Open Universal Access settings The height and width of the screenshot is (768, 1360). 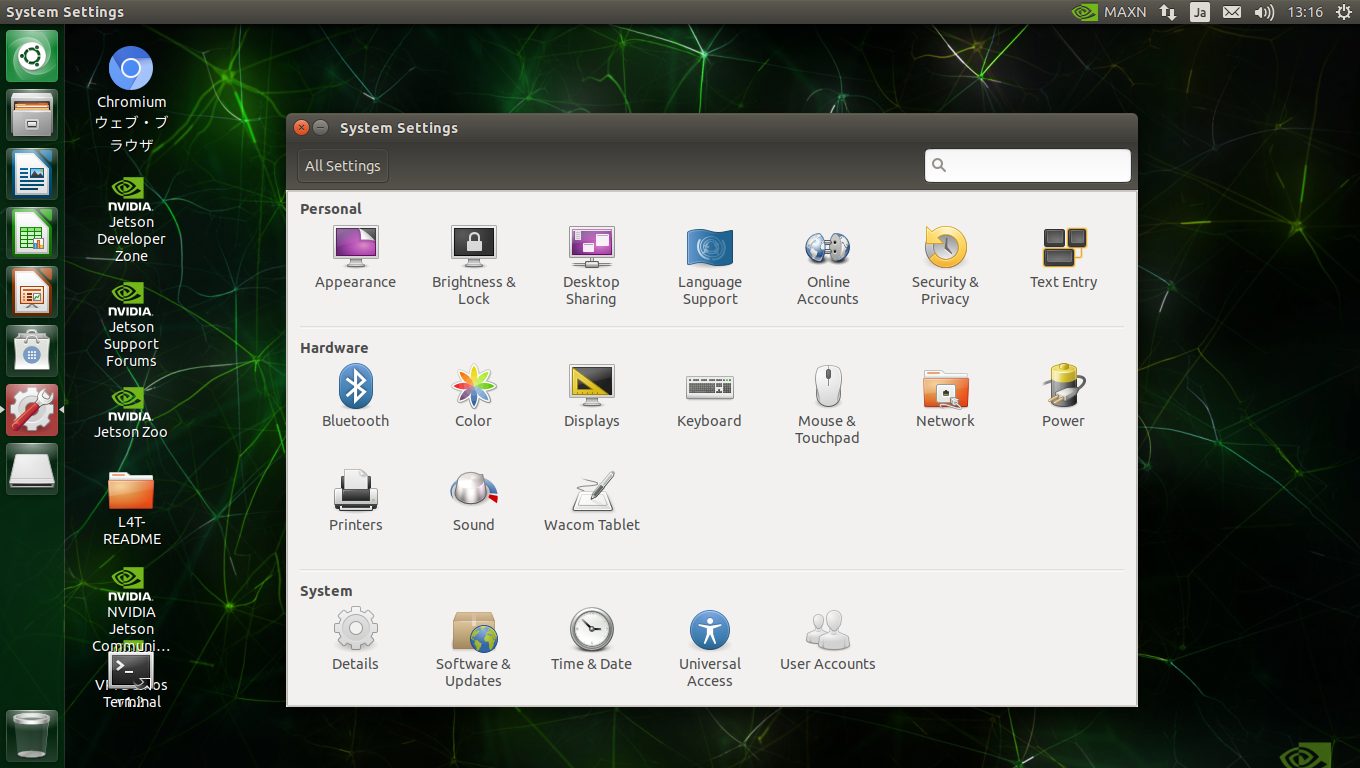click(710, 647)
